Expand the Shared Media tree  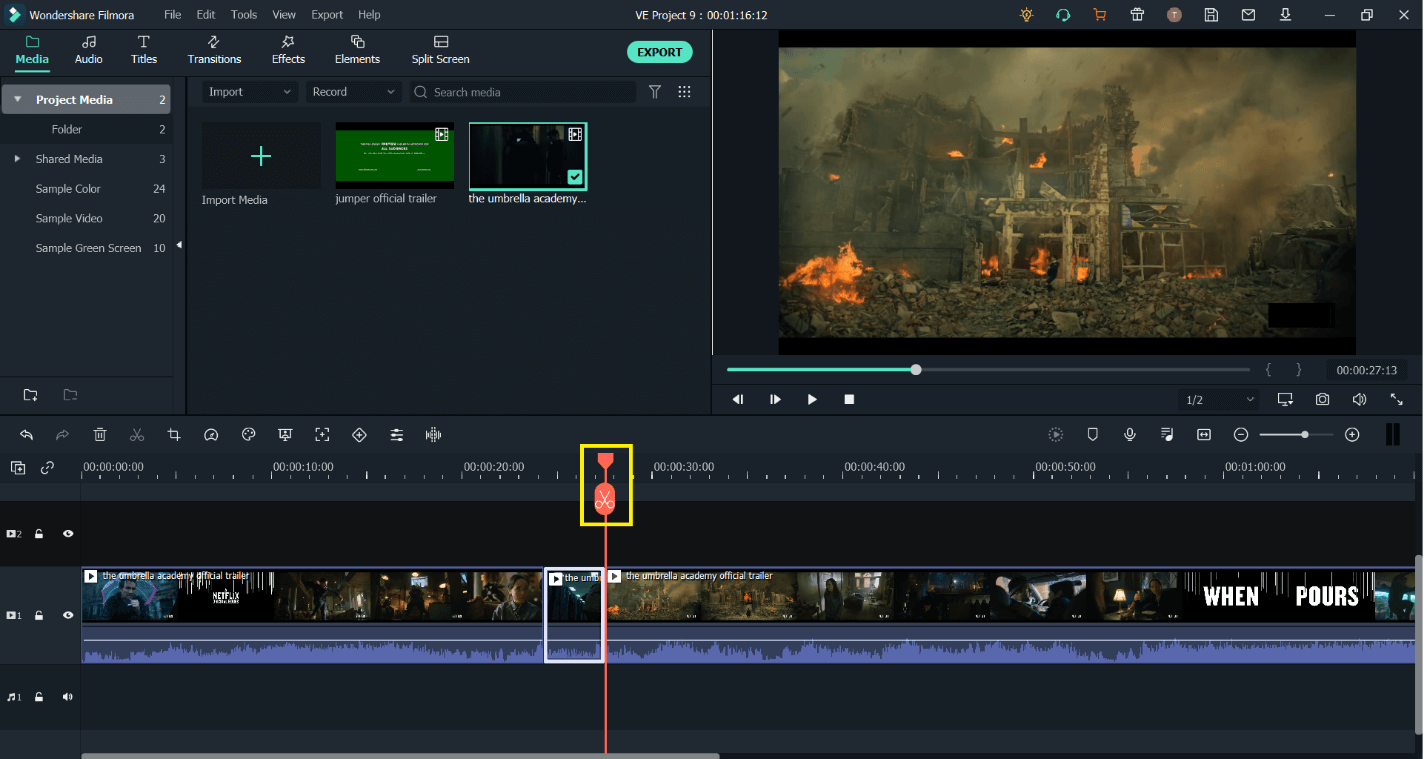tap(17, 159)
